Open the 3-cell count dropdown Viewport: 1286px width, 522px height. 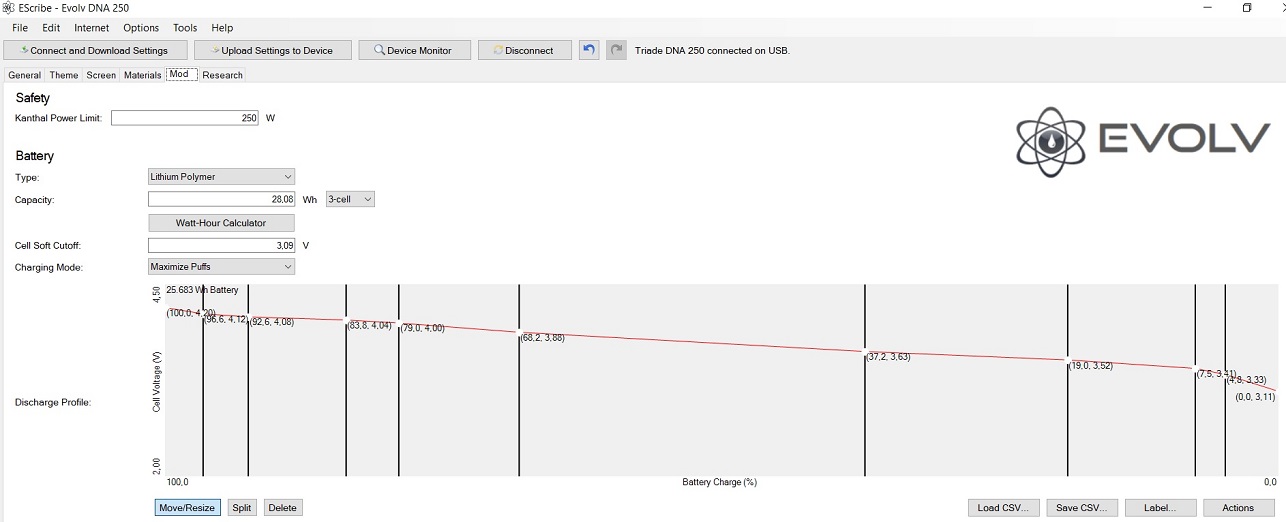point(350,199)
